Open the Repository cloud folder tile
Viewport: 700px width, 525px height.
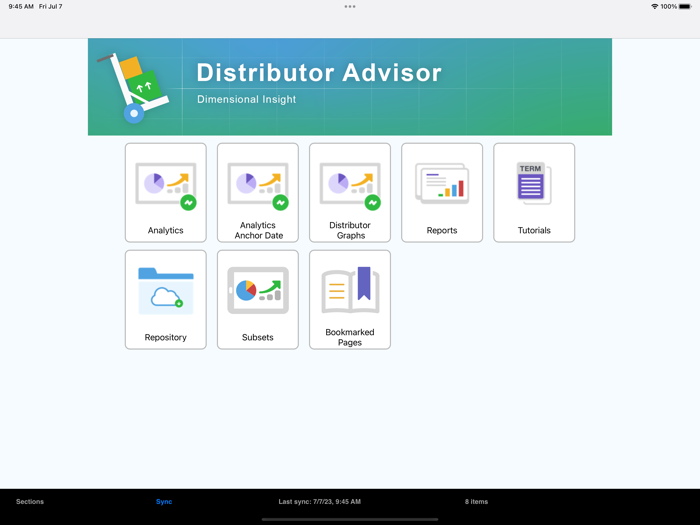[x=166, y=300]
